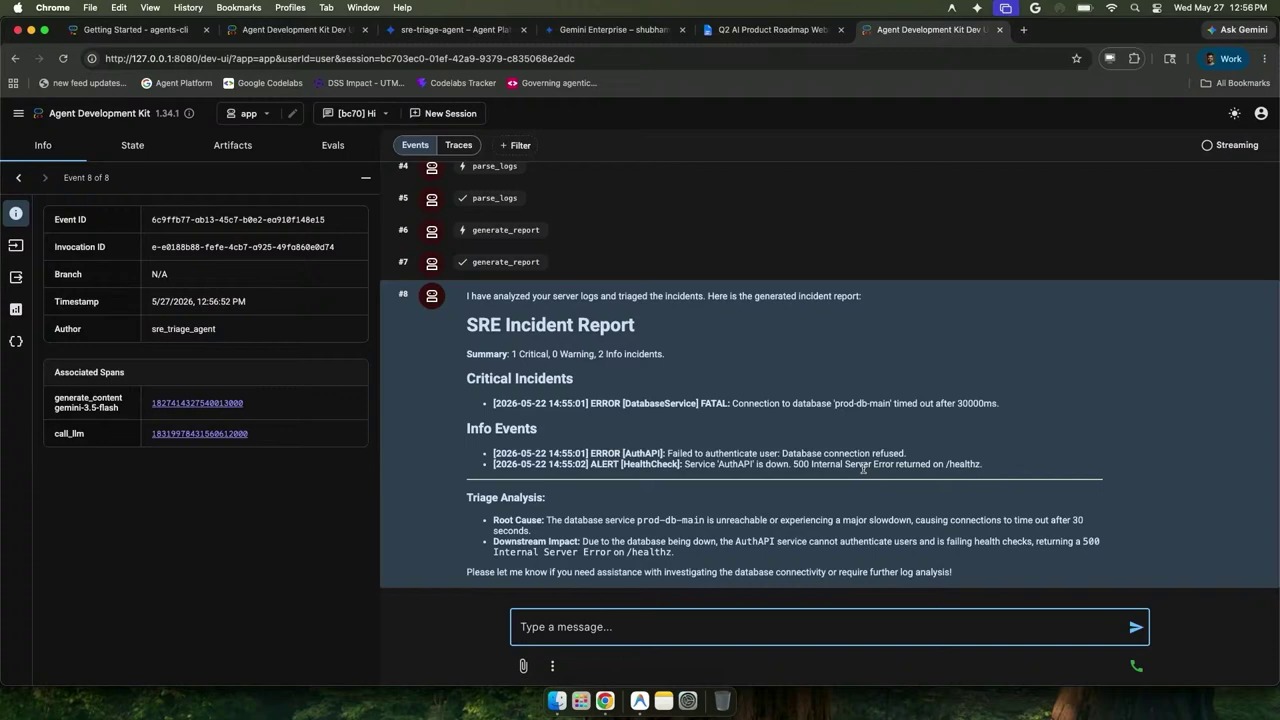Open All Bookmarks folder
This screenshot has width=1280, height=720.
coord(1235,83)
